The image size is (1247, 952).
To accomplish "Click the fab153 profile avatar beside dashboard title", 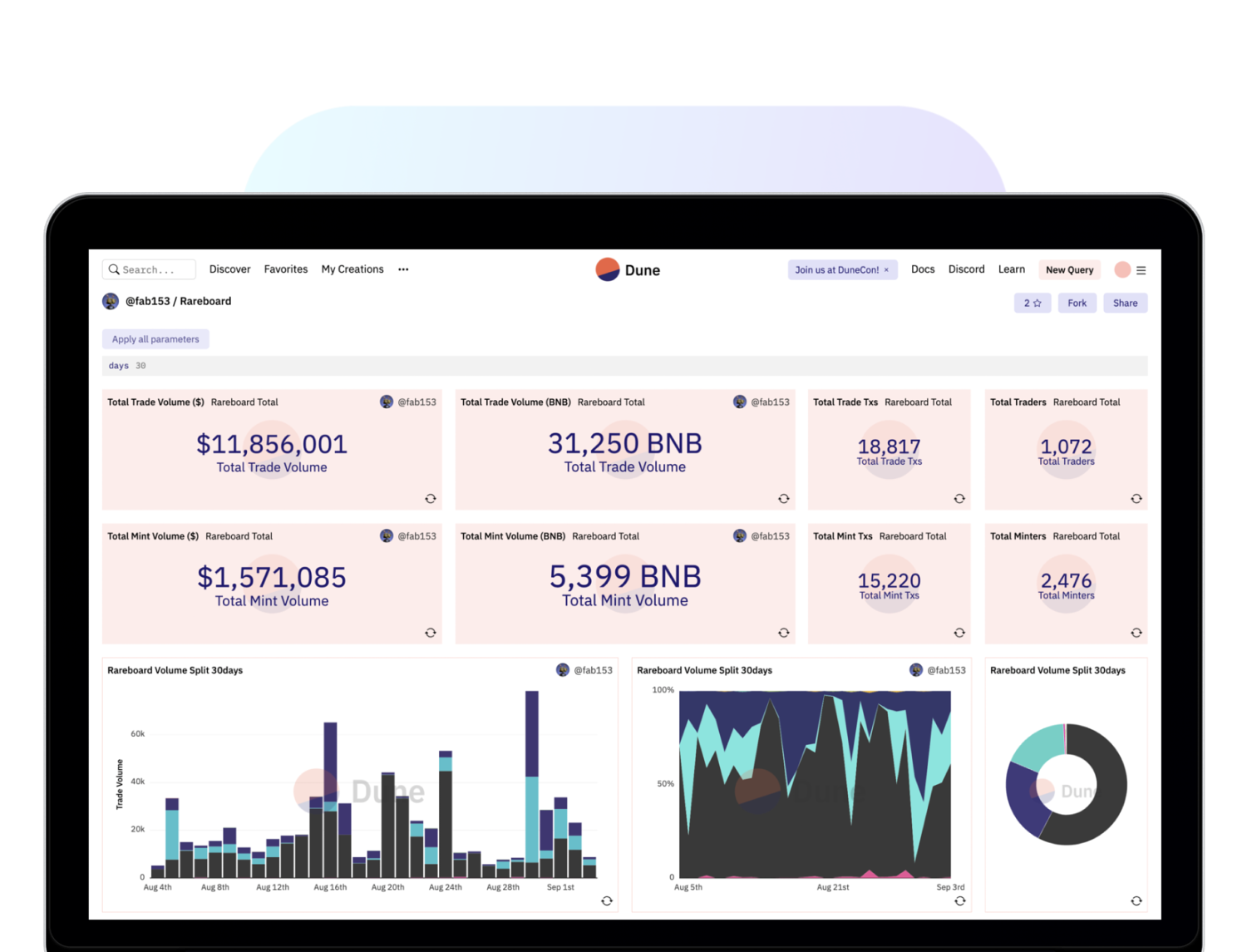I will click(x=111, y=301).
